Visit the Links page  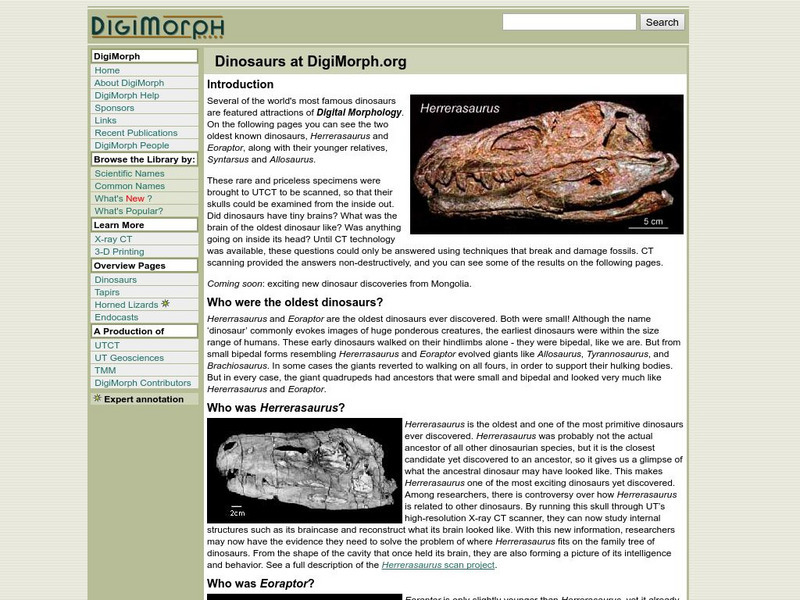[105, 120]
